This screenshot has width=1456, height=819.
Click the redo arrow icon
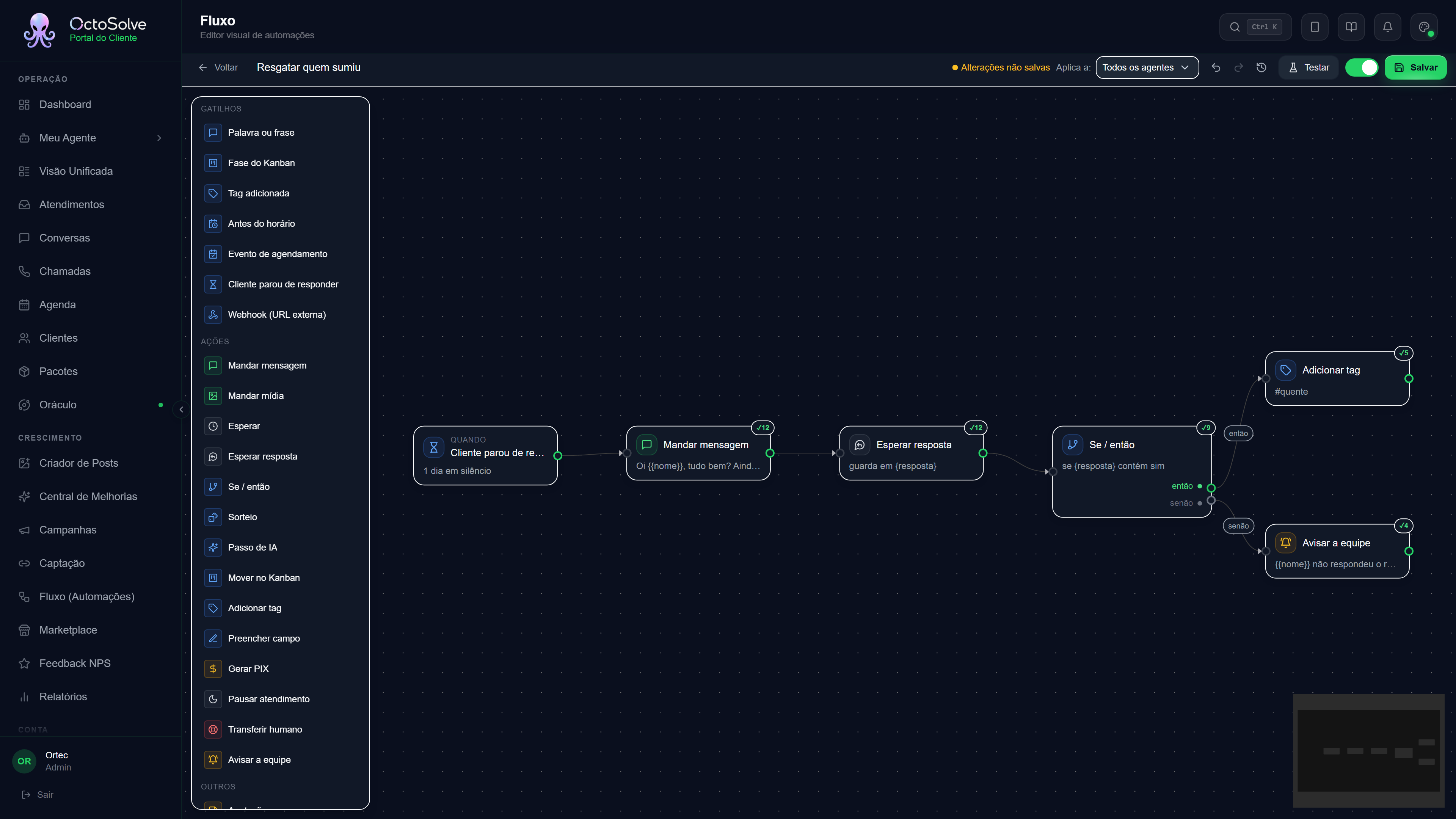[x=1238, y=67]
